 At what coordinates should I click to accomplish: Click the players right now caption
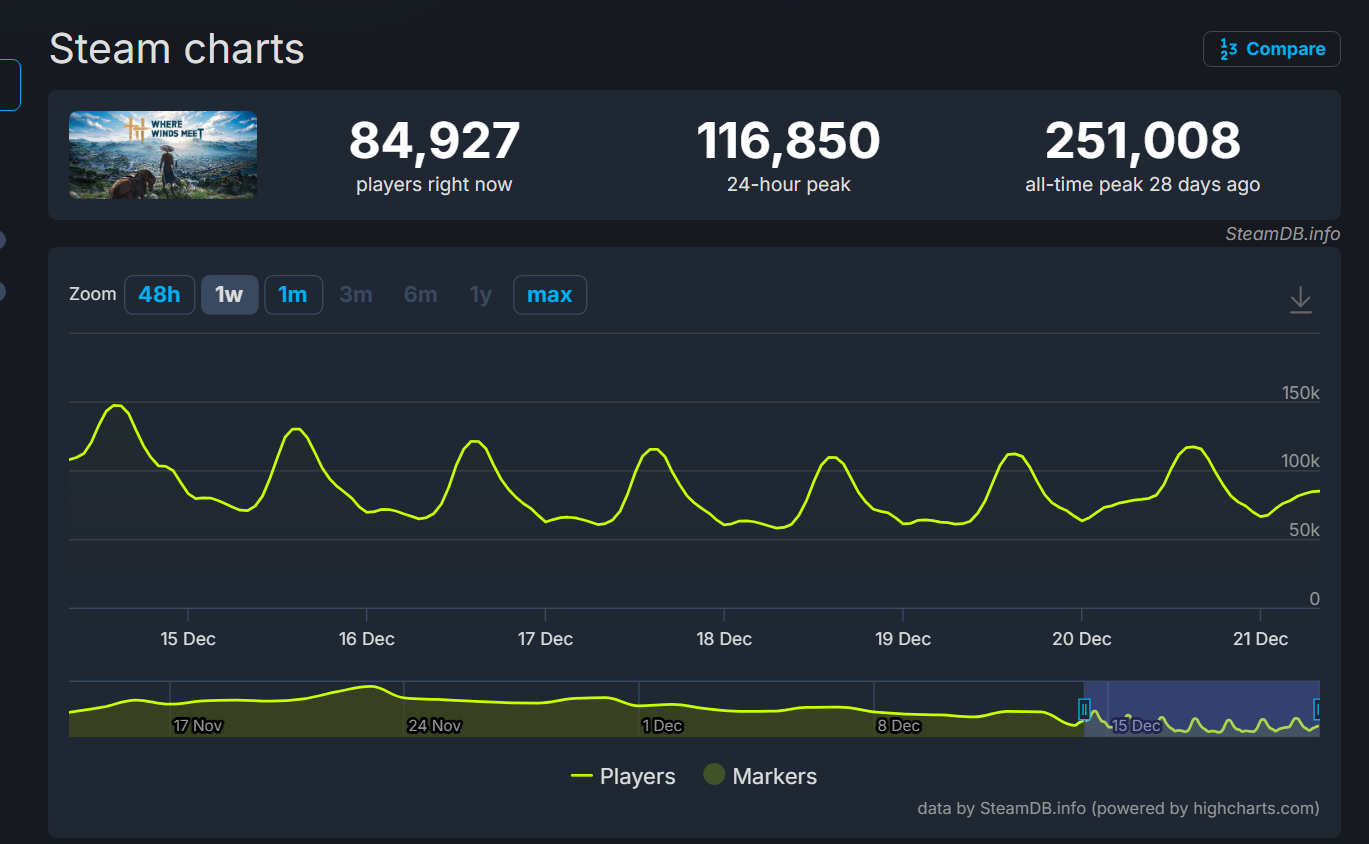pos(434,185)
